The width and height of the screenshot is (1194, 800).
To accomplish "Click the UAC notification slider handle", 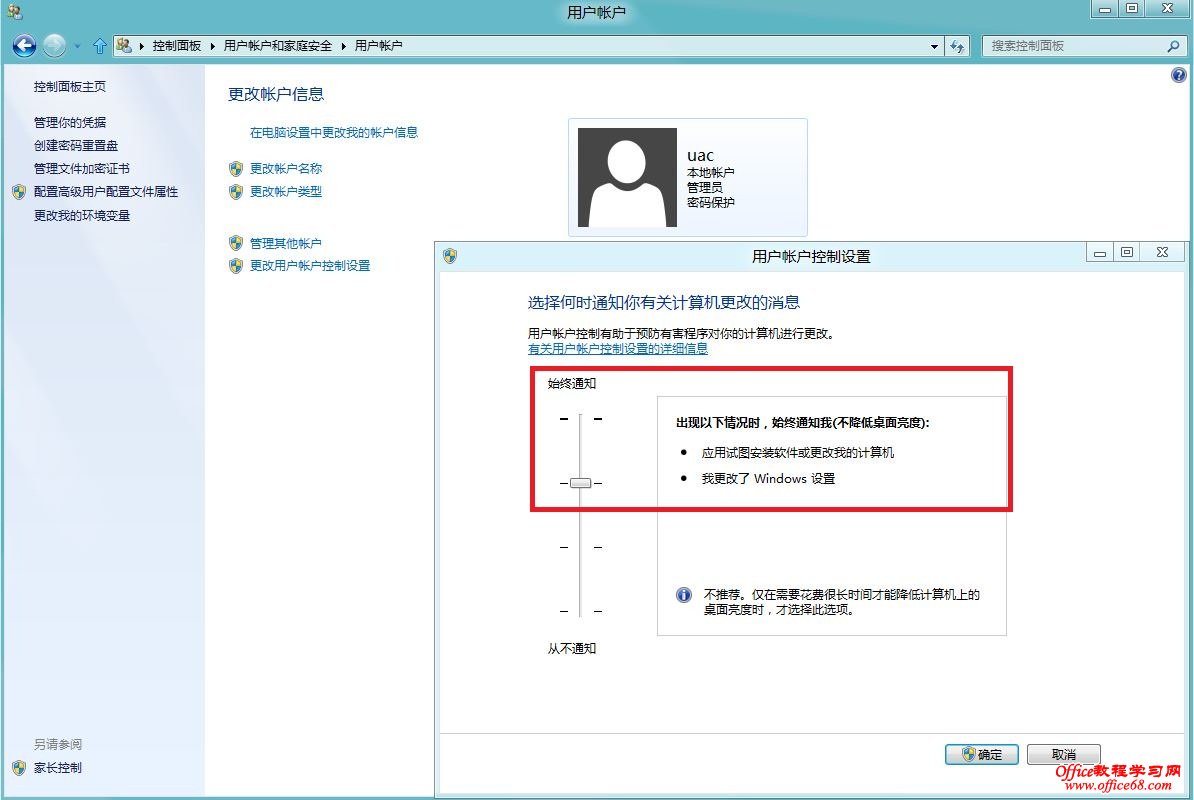I will [x=580, y=483].
